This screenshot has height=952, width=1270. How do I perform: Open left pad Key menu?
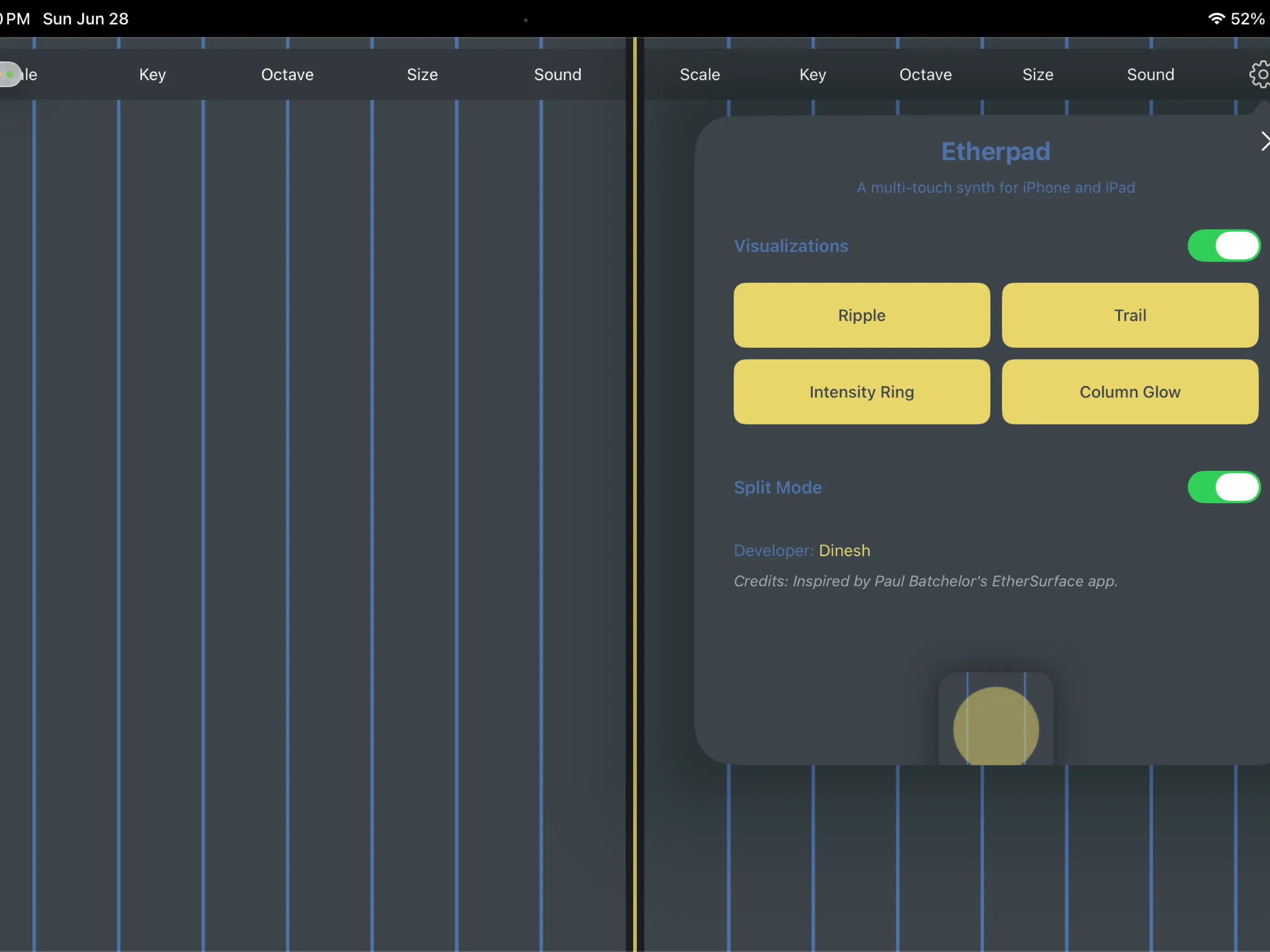pos(153,75)
